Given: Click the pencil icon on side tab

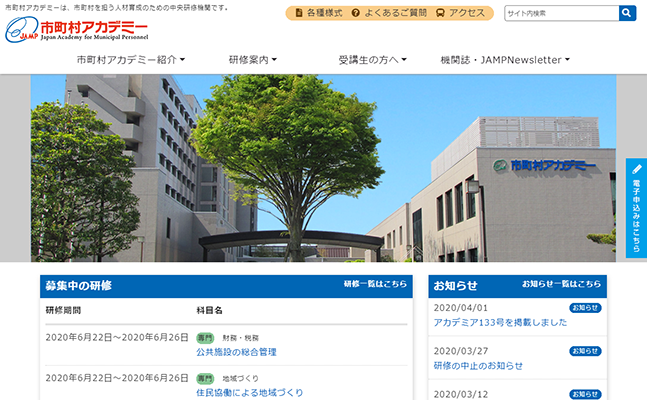Looking at the screenshot, I should [x=637, y=168].
